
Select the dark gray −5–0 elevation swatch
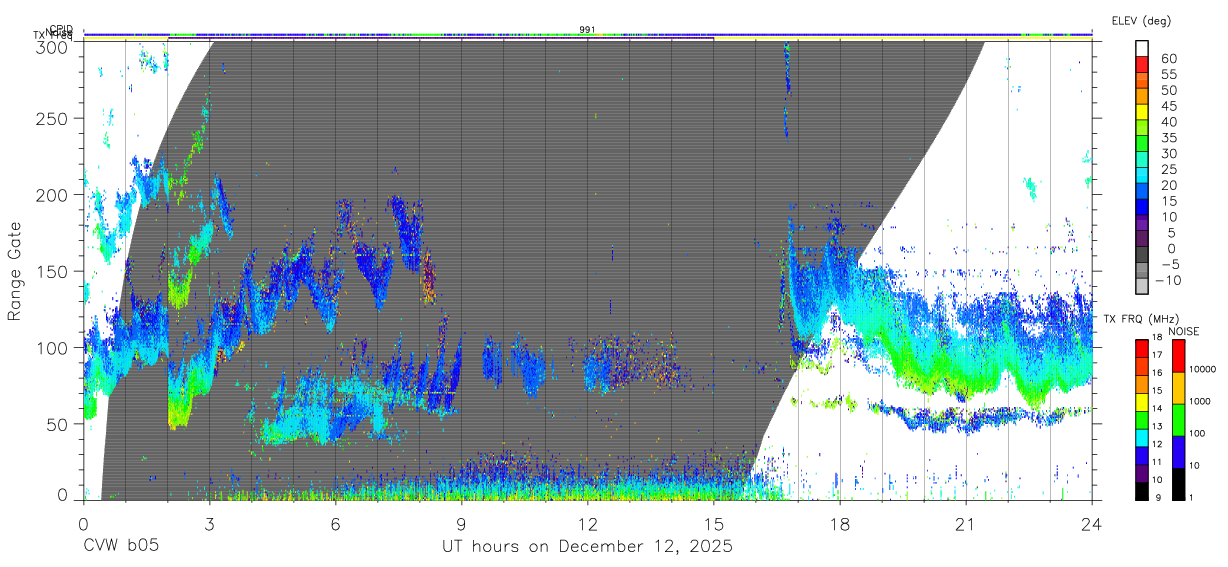pyautogui.click(x=1142, y=256)
